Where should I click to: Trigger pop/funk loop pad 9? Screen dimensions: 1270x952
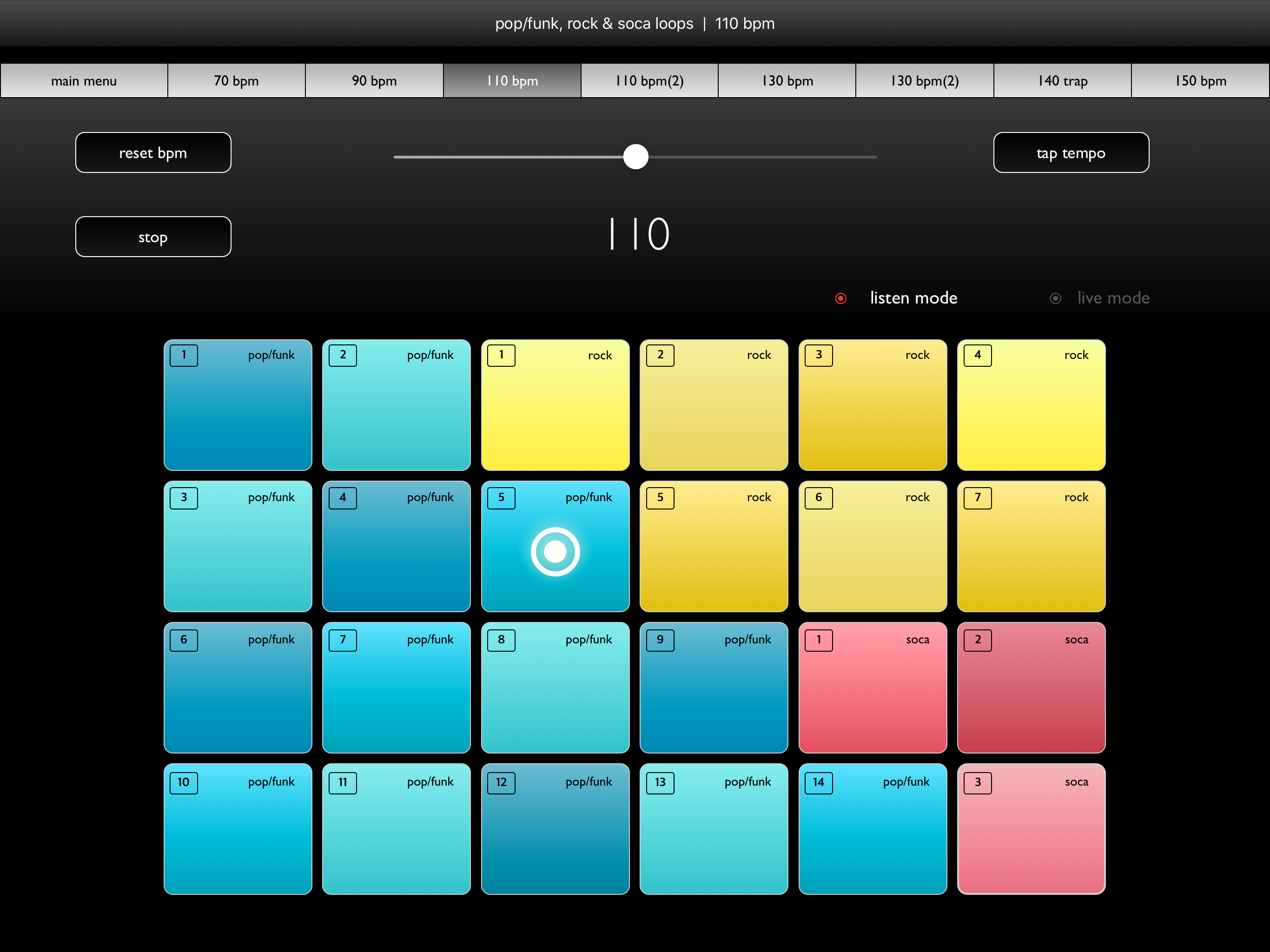714,688
